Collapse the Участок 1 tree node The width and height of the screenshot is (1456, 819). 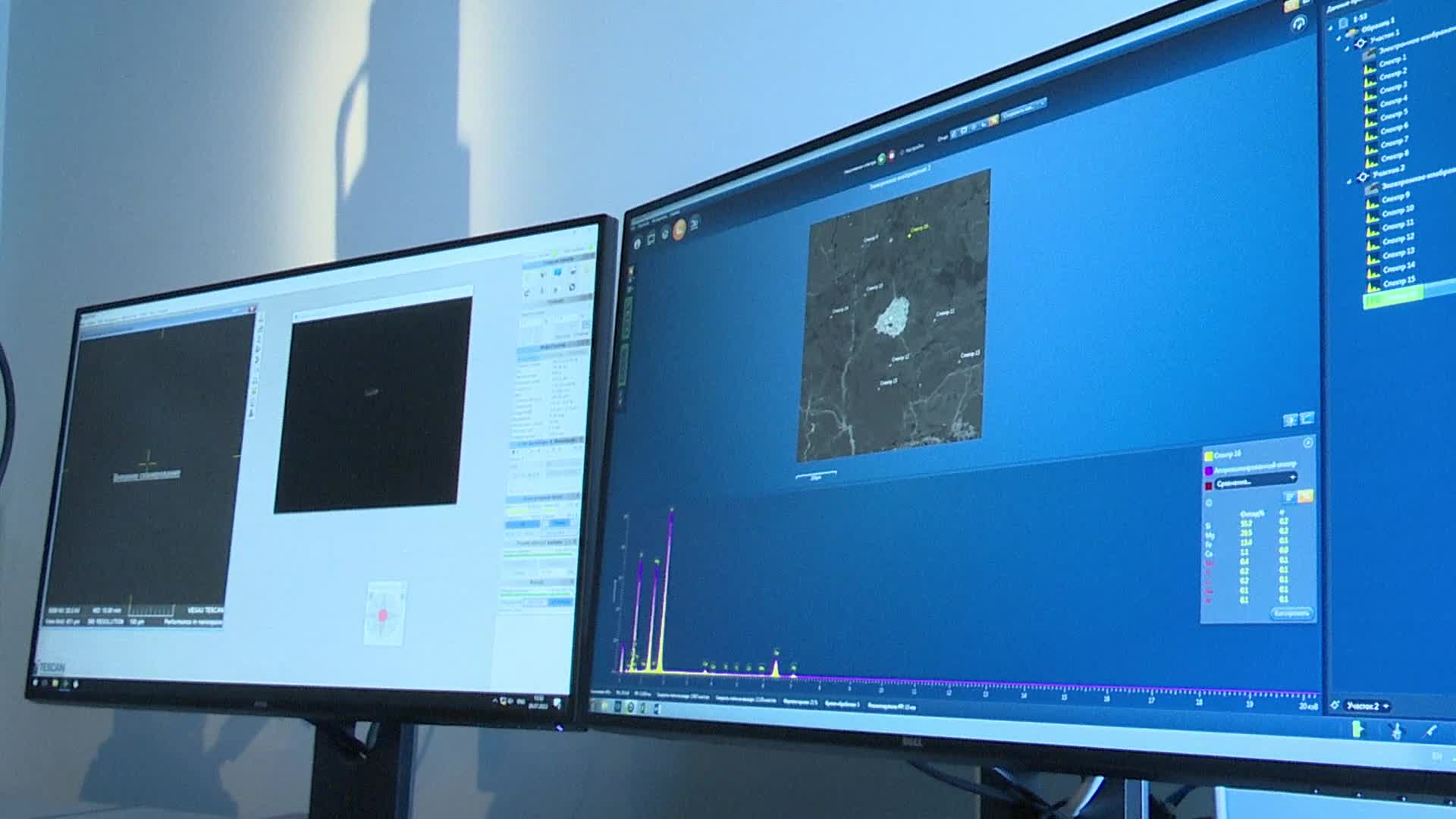pyautogui.click(x=1346, y=47)
